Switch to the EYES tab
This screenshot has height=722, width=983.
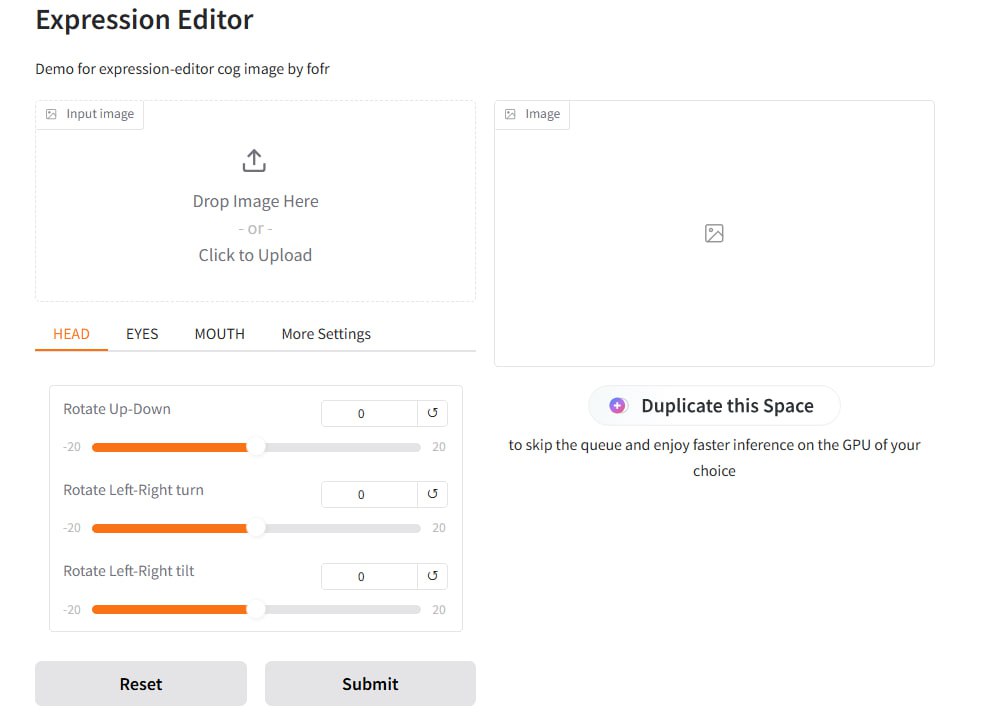[142, 334]
